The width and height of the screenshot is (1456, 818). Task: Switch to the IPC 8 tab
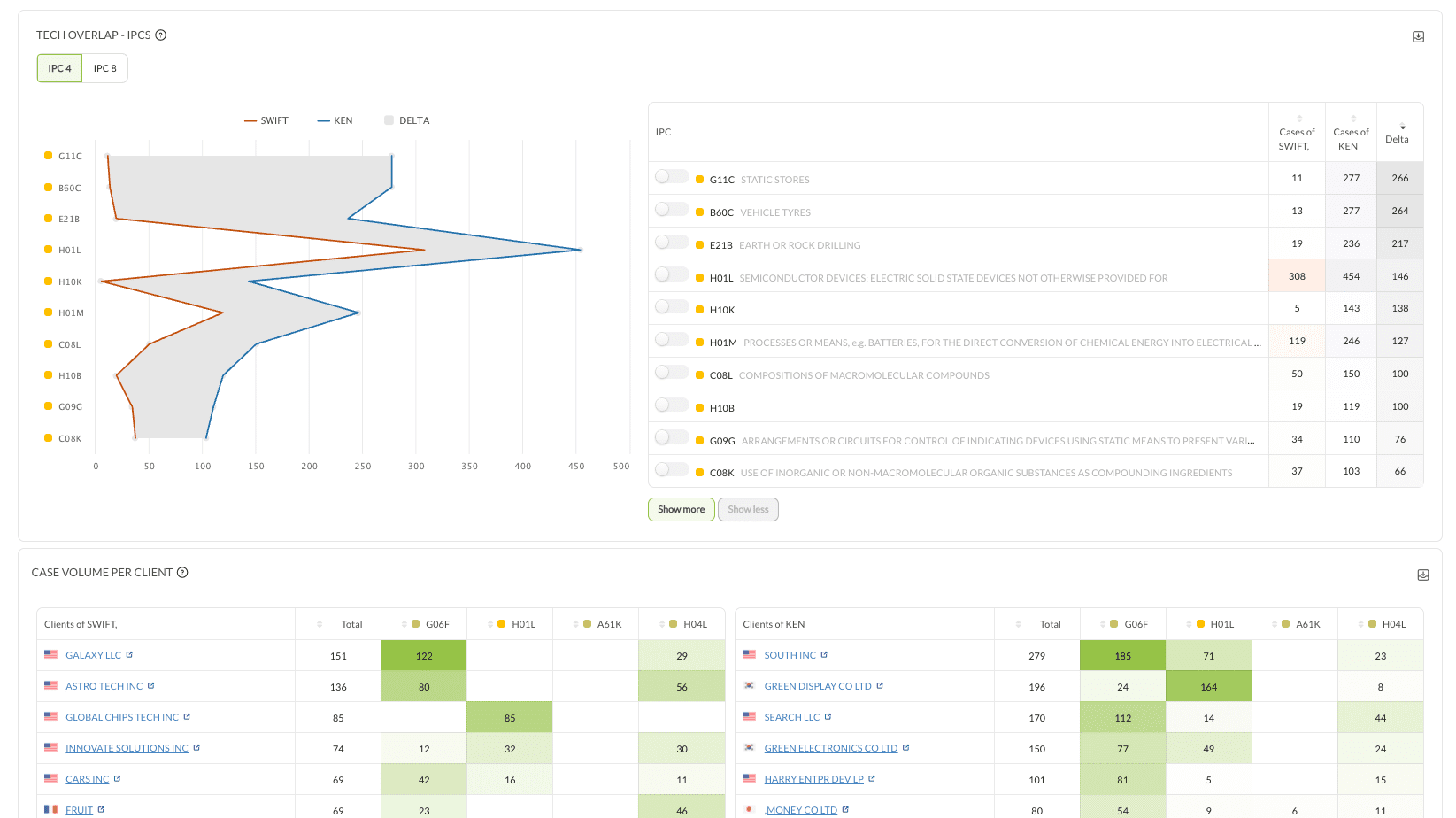point(105,68)
